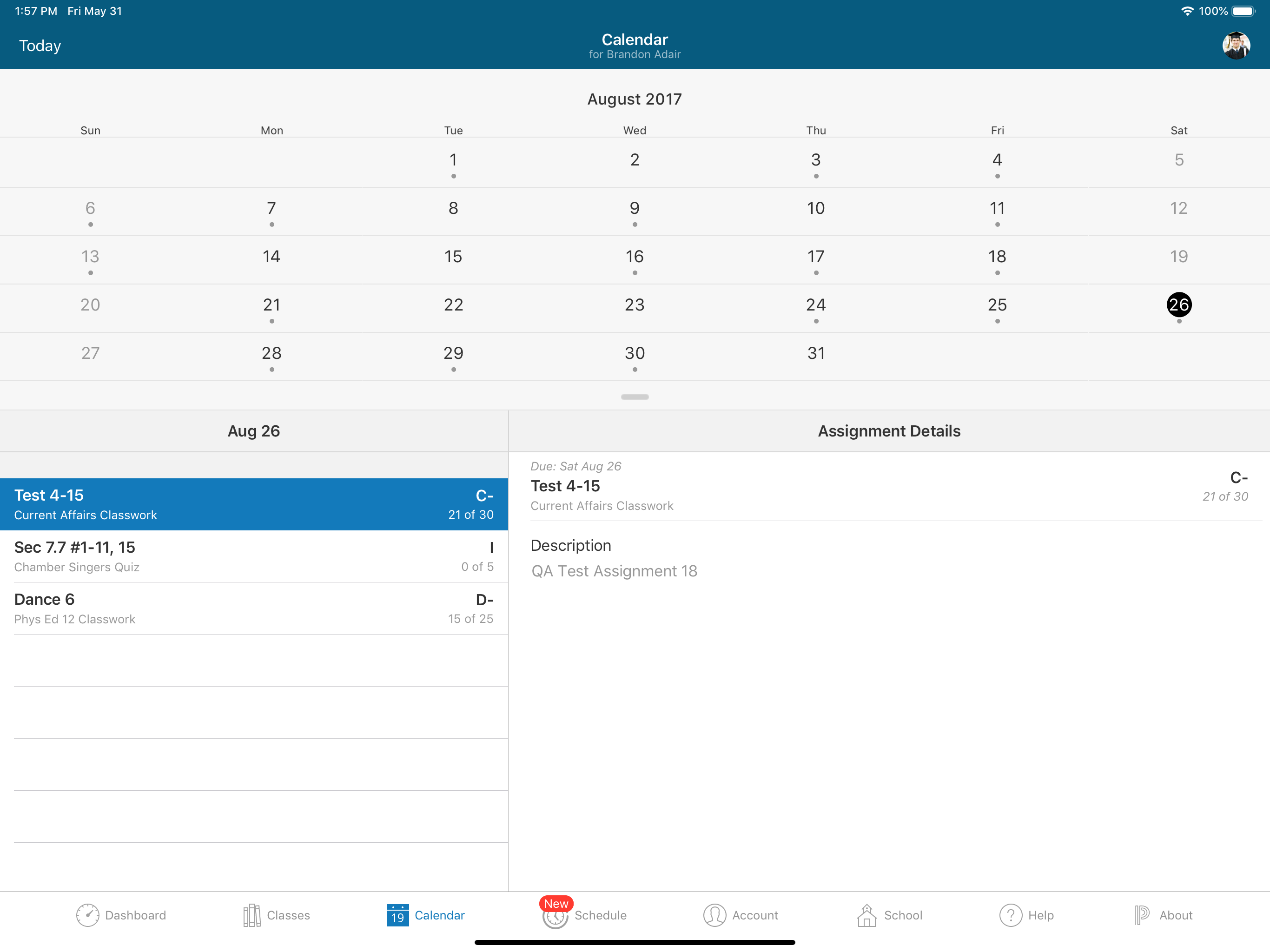The image size is (1270, 952).
Task: Switch to the Classes tab
Action: pos(276,915)
